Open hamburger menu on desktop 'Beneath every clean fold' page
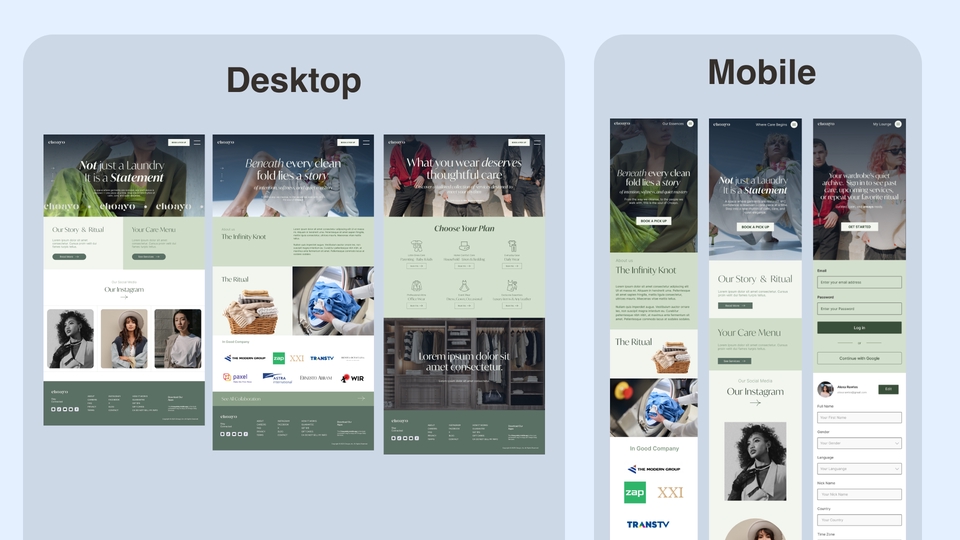This screenshot has width=960, height=540. pyautogui.click(x=366, y=142)
